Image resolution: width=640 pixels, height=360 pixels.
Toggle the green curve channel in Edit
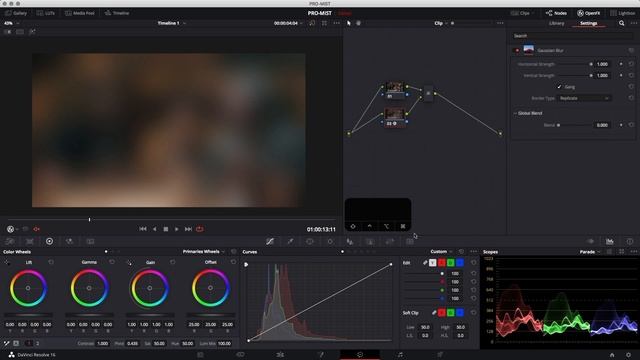click(x=451, y=262)
